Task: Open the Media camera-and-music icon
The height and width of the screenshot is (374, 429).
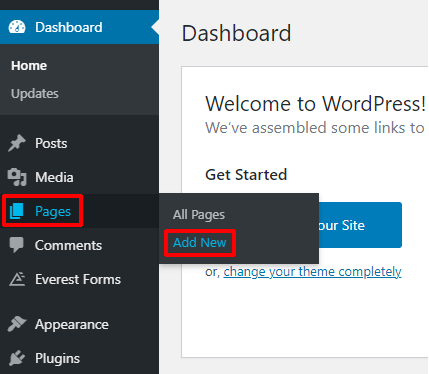Action: pyautogui.click(x=17, y=177)
